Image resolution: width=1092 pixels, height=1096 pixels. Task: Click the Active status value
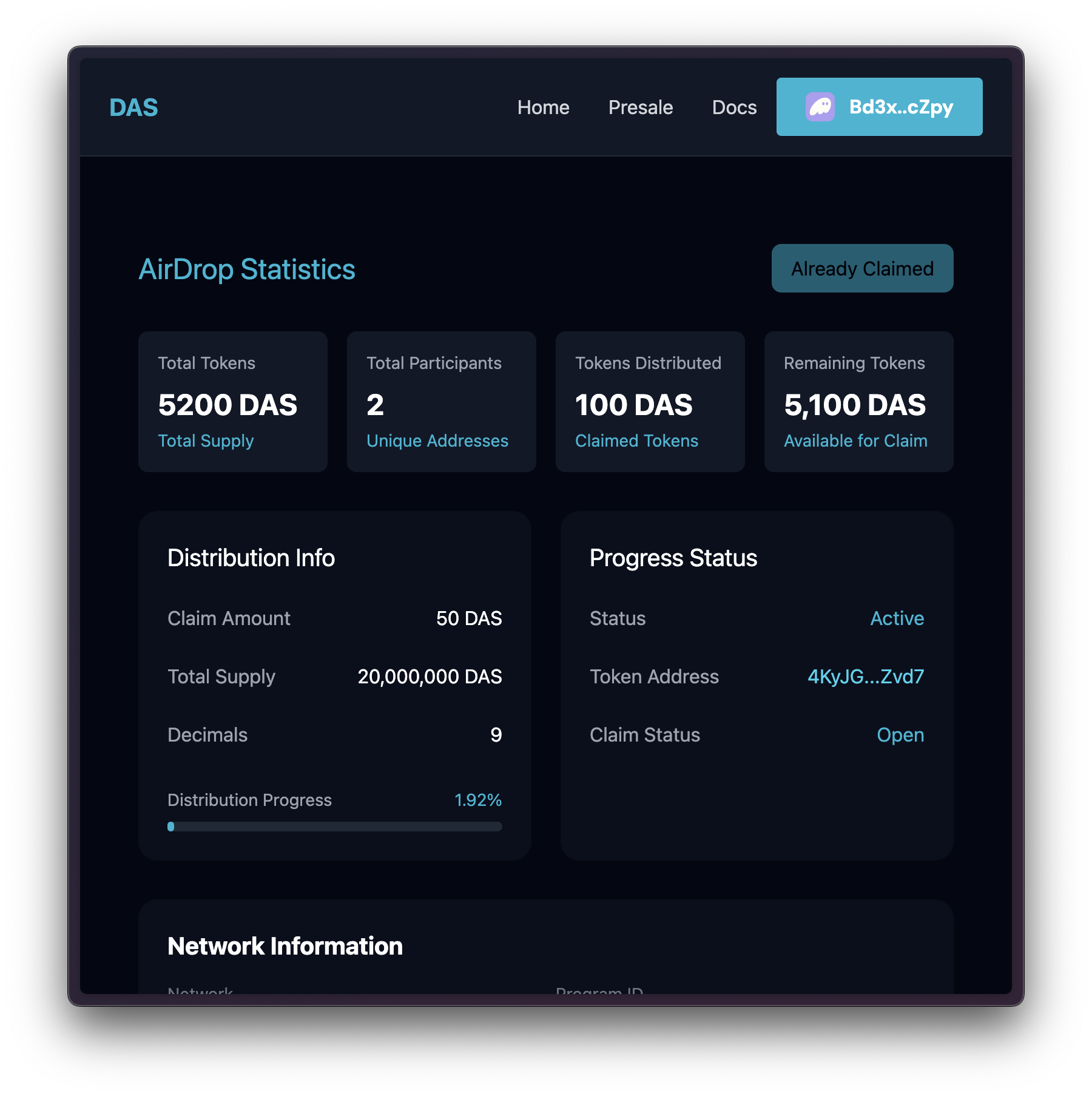(x=897, y=618)
